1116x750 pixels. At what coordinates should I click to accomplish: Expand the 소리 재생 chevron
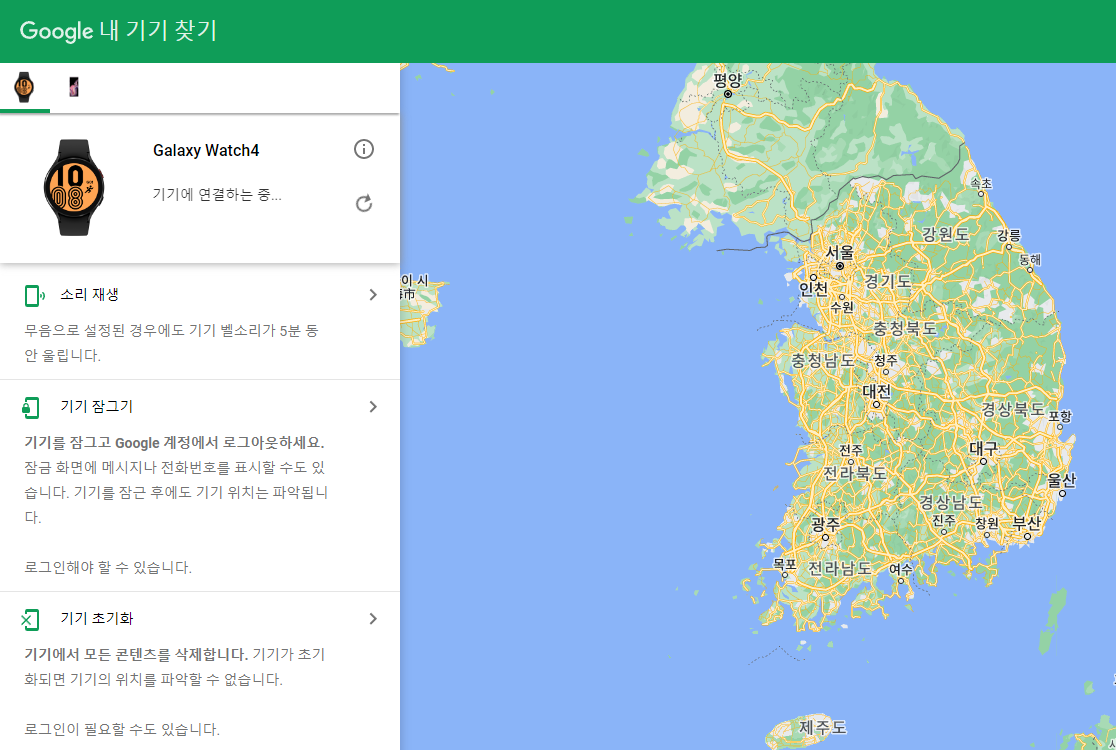point(373,295)
